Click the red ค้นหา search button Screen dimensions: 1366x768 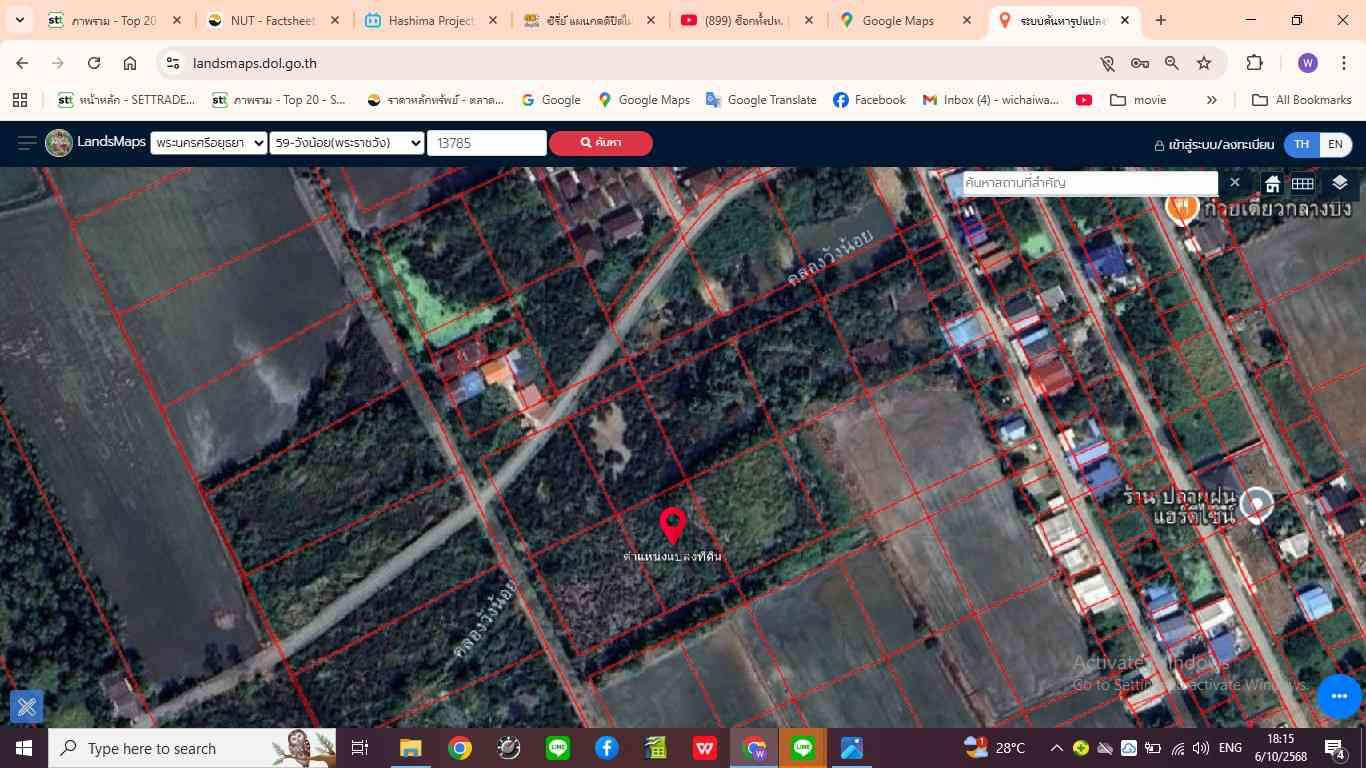tap(600, 143)
